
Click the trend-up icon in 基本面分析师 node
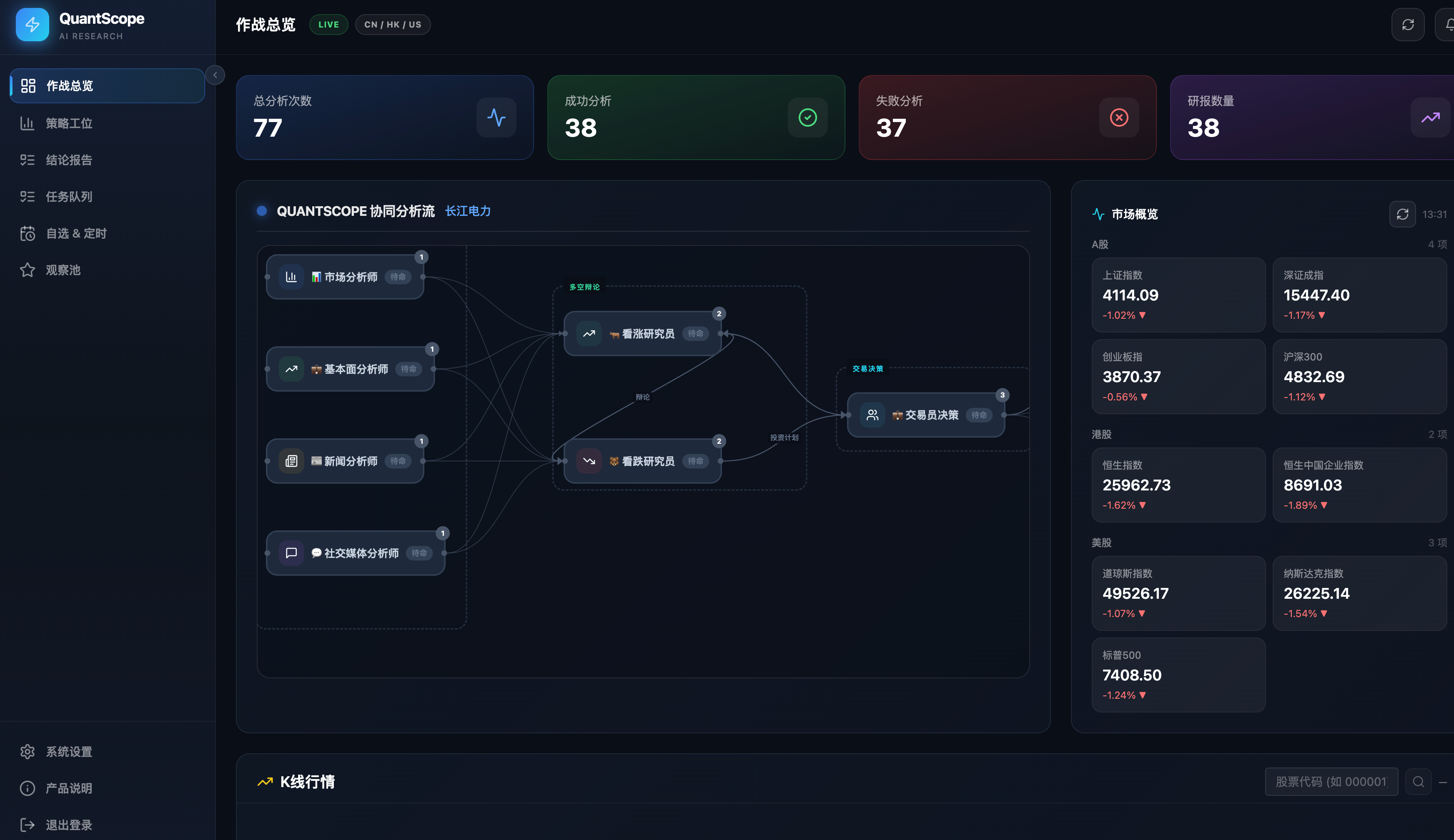click(291, 369)
